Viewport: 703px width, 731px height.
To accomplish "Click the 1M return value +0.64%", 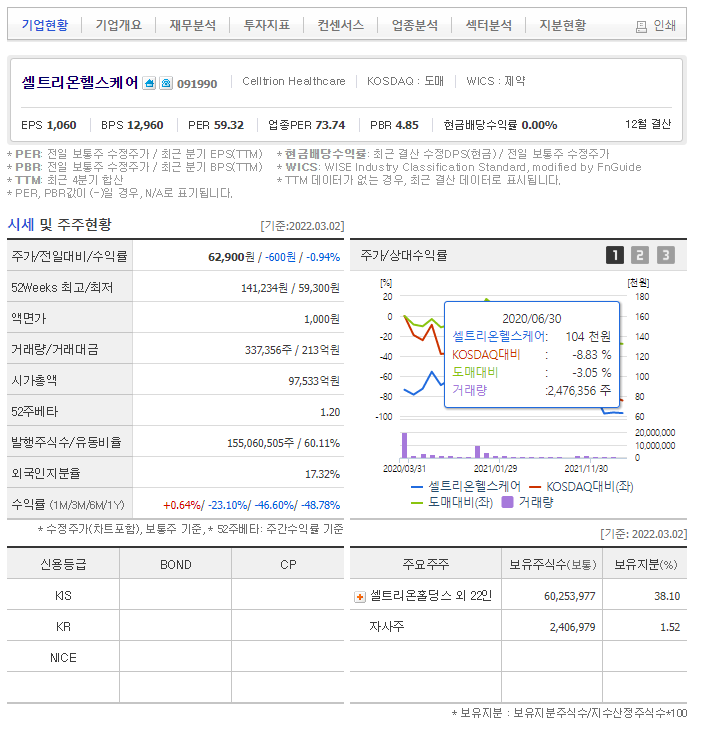I will (x=182, y=505).
